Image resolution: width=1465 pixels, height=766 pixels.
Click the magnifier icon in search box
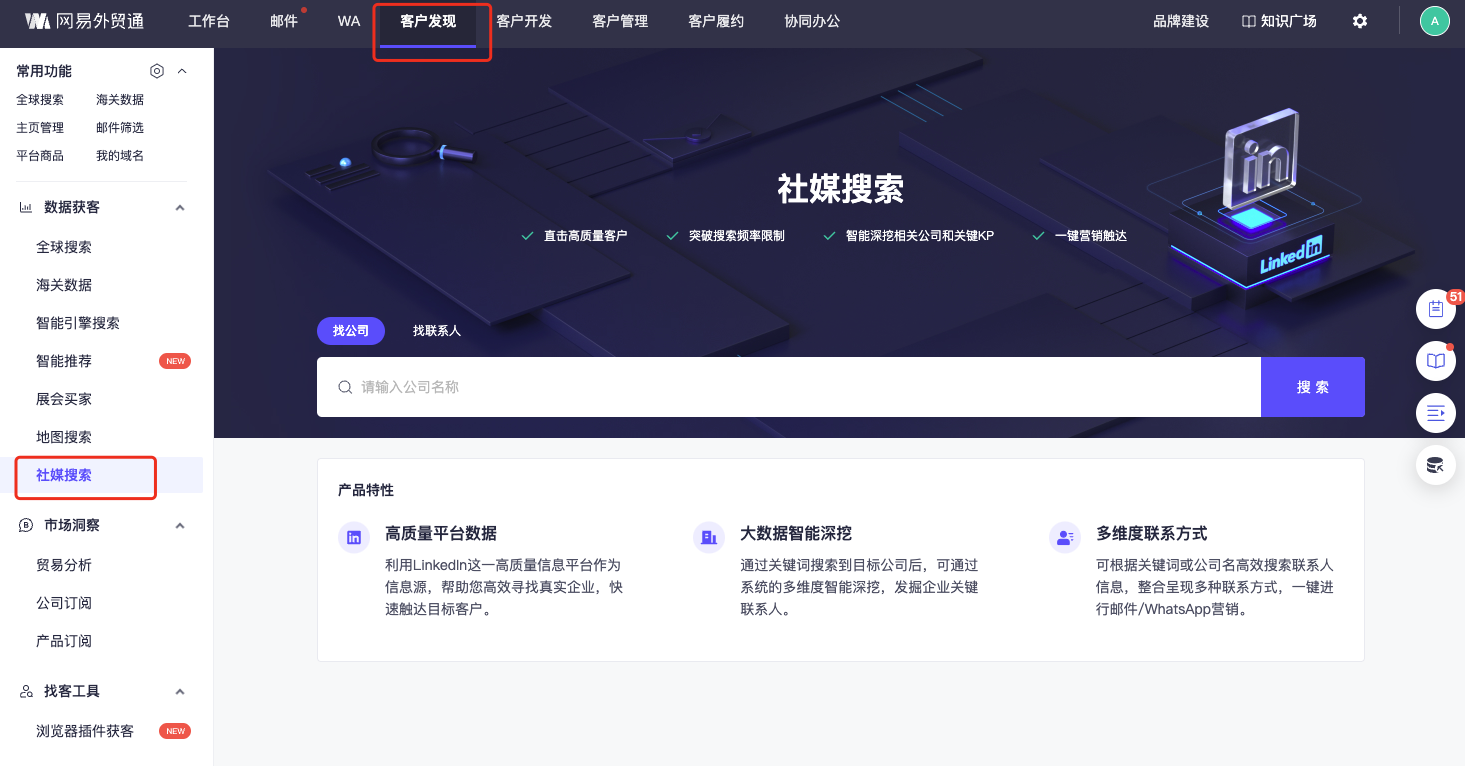(345, 387)
